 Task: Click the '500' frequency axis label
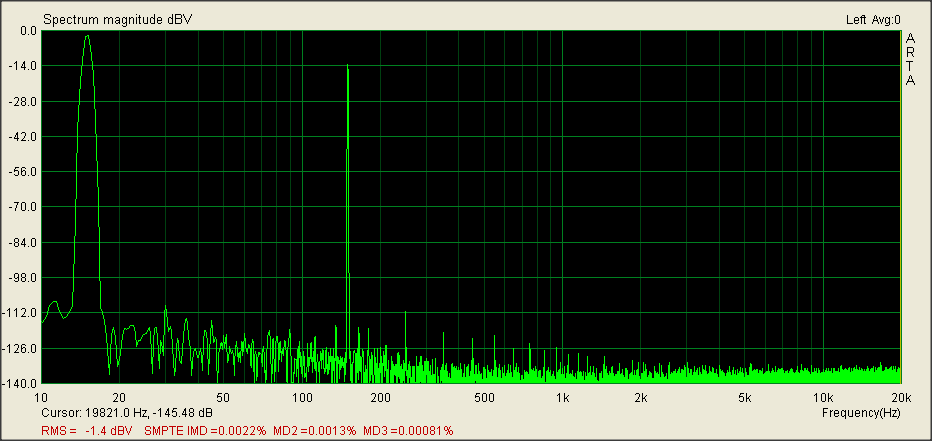[484, 397]
